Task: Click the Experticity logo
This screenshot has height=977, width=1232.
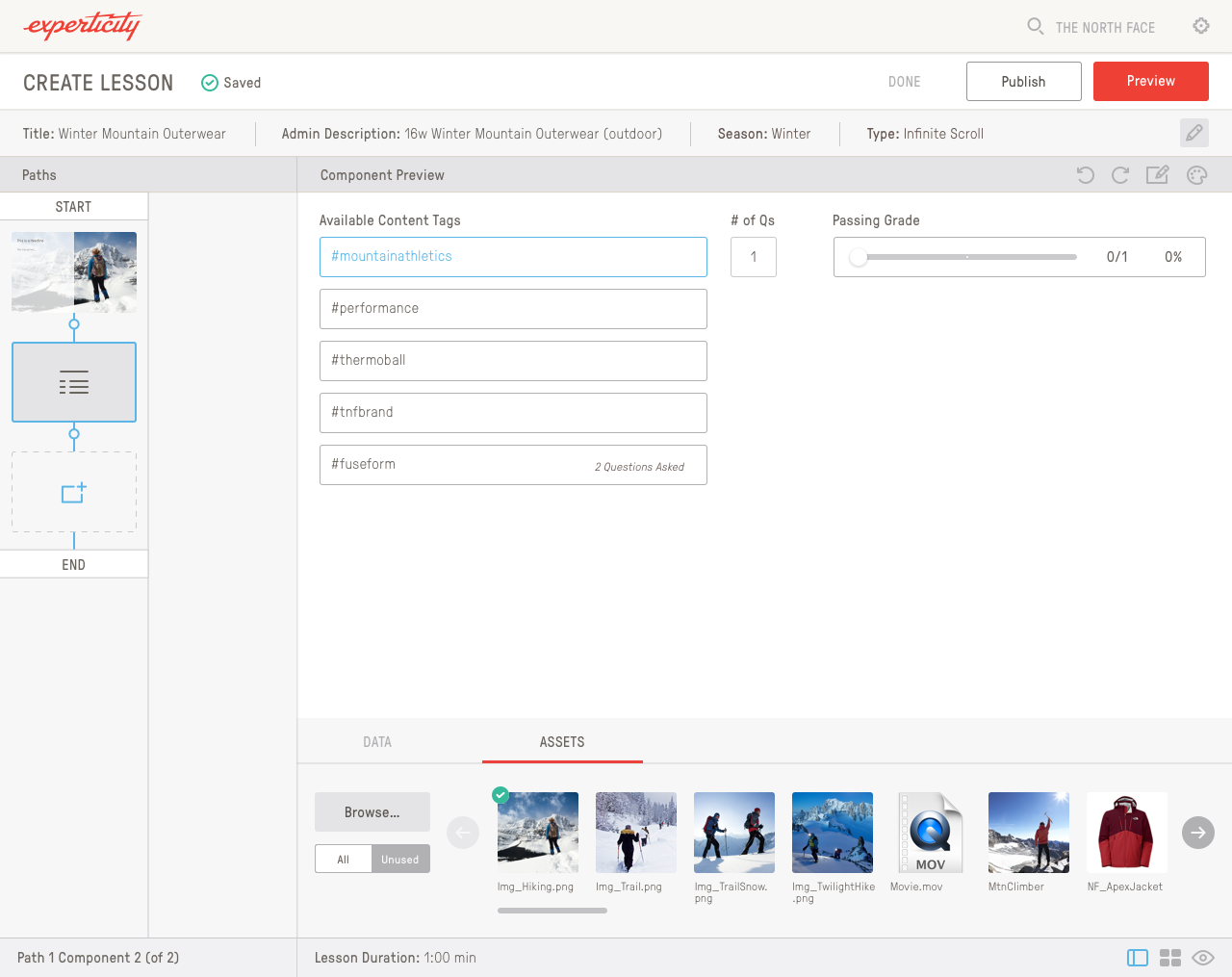Action: [83, 26]
